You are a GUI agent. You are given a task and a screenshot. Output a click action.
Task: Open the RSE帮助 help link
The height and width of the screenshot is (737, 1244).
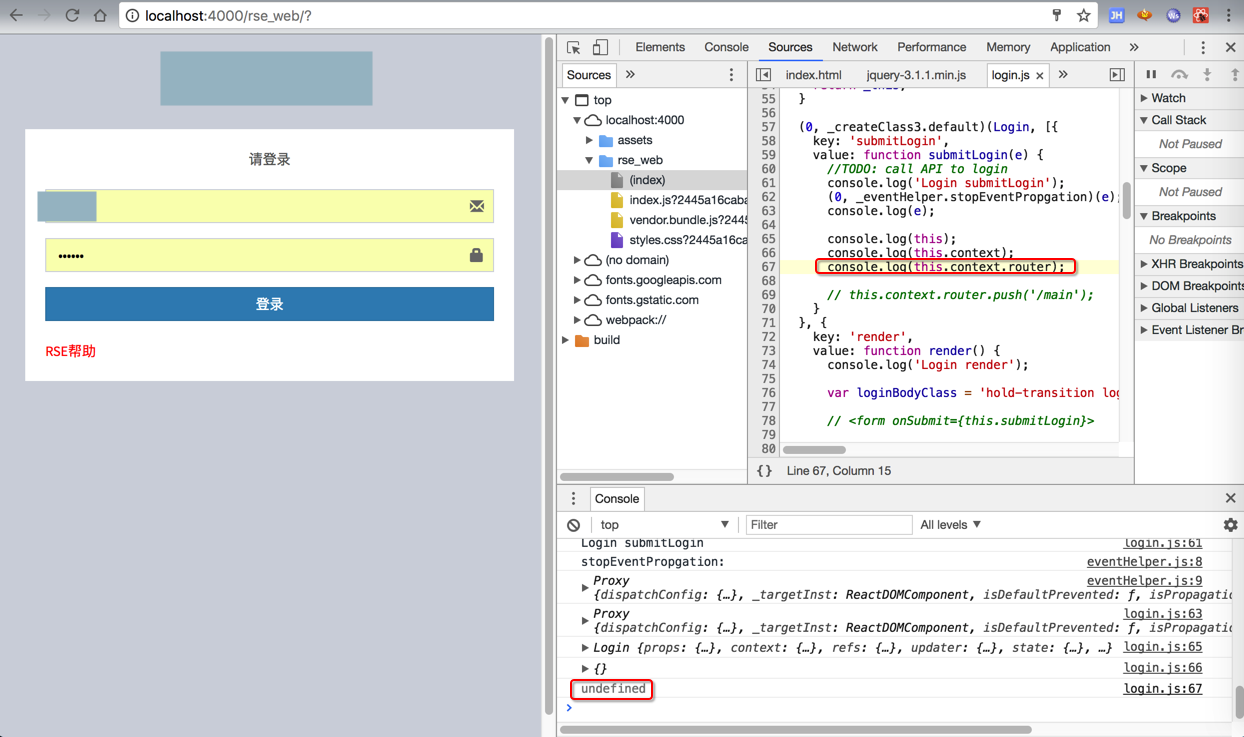71,352
